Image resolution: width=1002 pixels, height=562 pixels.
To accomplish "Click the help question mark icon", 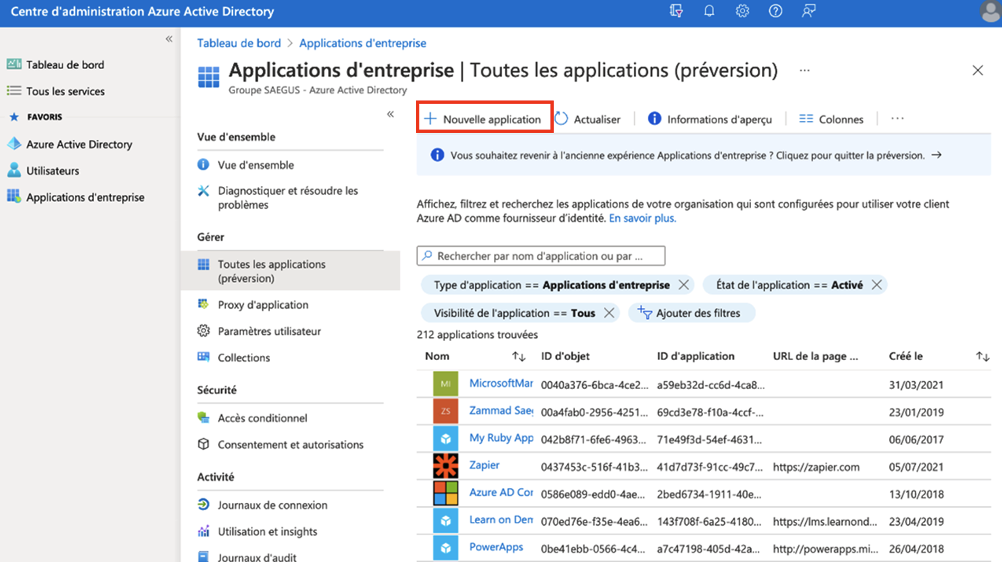I will (x=775, y=11).
